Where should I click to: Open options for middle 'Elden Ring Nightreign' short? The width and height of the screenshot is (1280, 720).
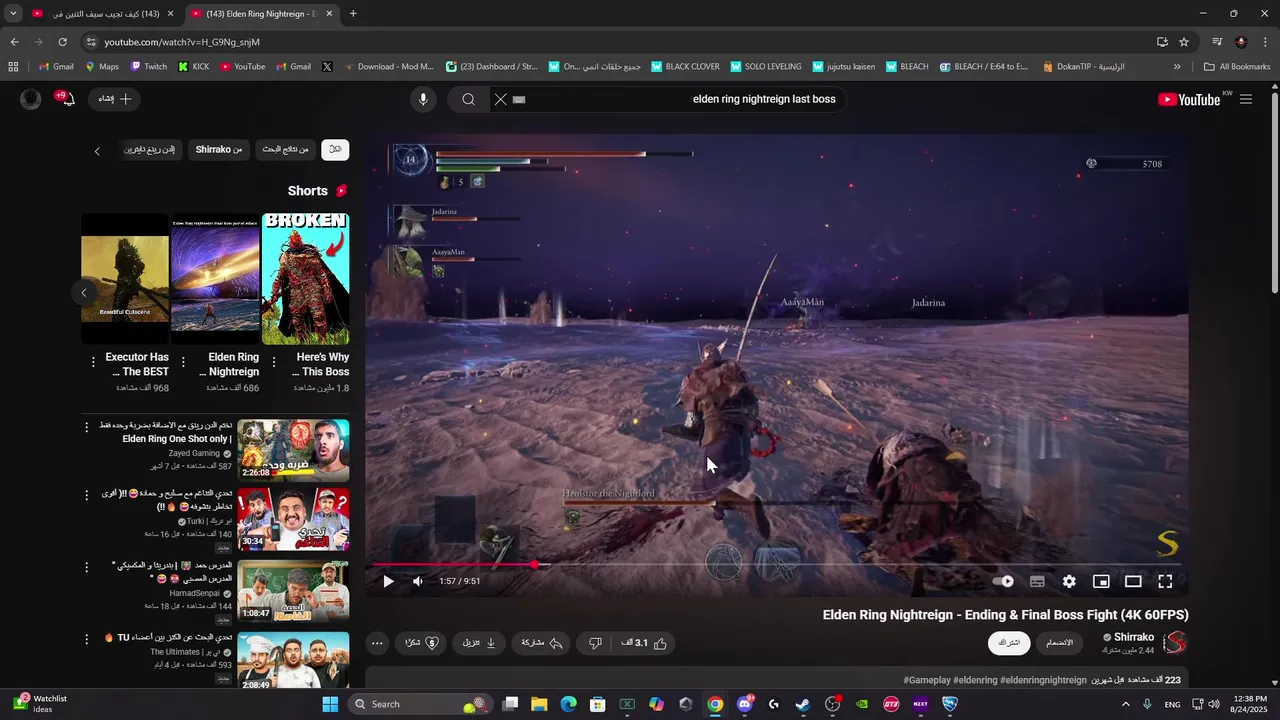pos(183,361)
